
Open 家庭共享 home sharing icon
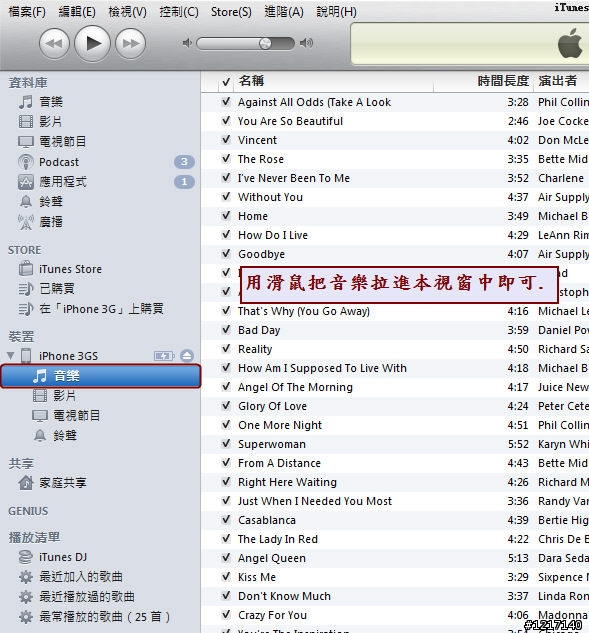tap(26, 482)
